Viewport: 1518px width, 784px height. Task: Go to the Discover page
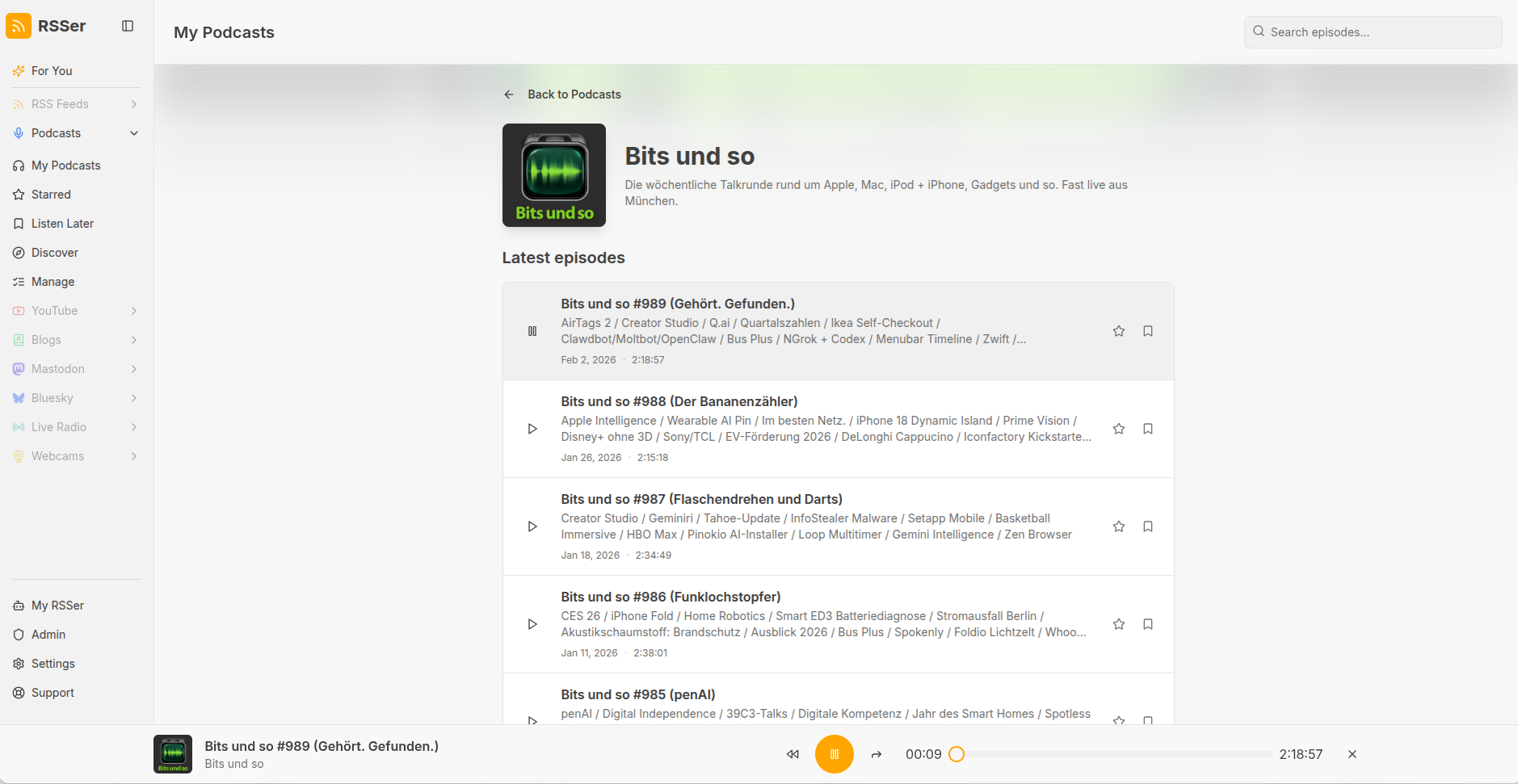coord(54,252)
